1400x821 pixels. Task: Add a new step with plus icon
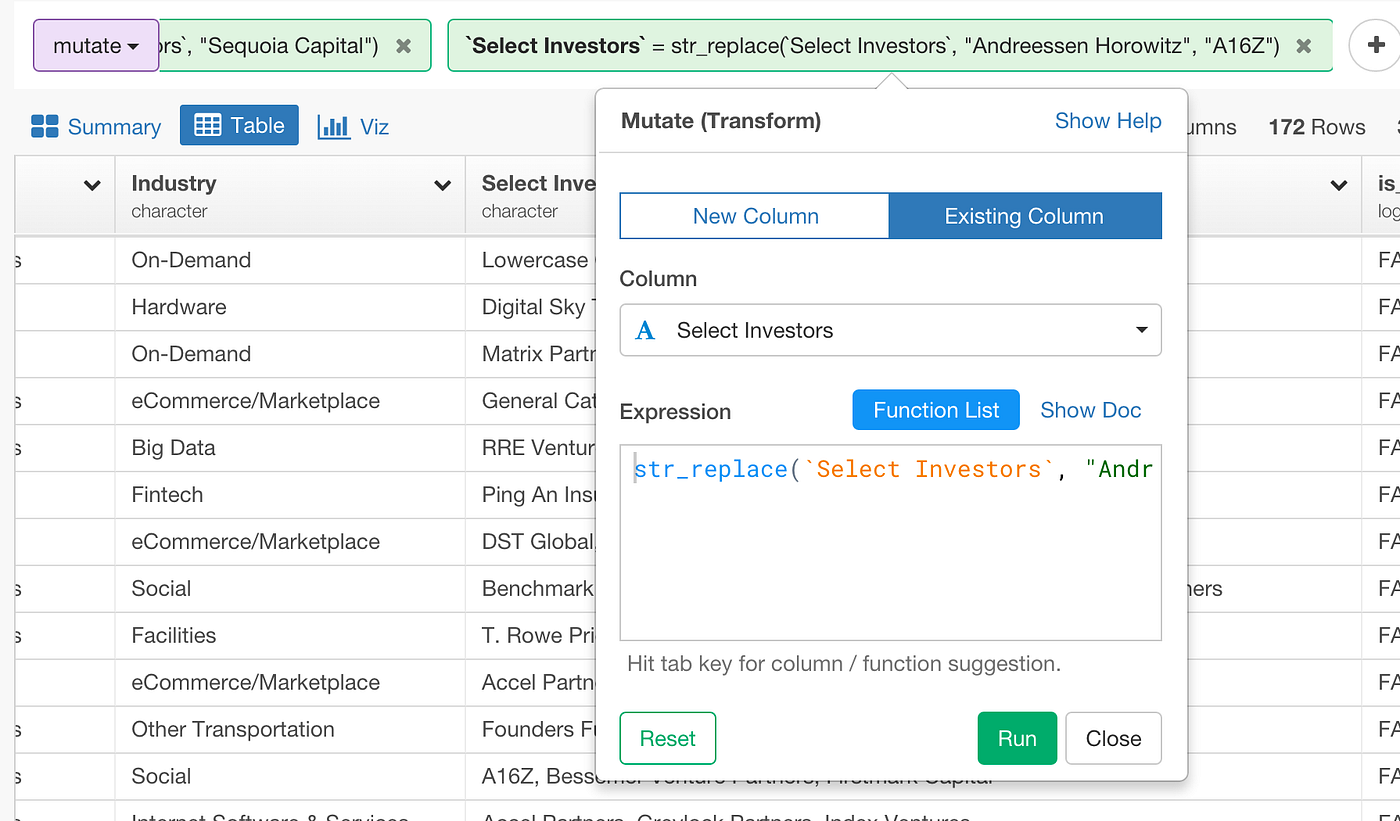[x=1372, y=46]
